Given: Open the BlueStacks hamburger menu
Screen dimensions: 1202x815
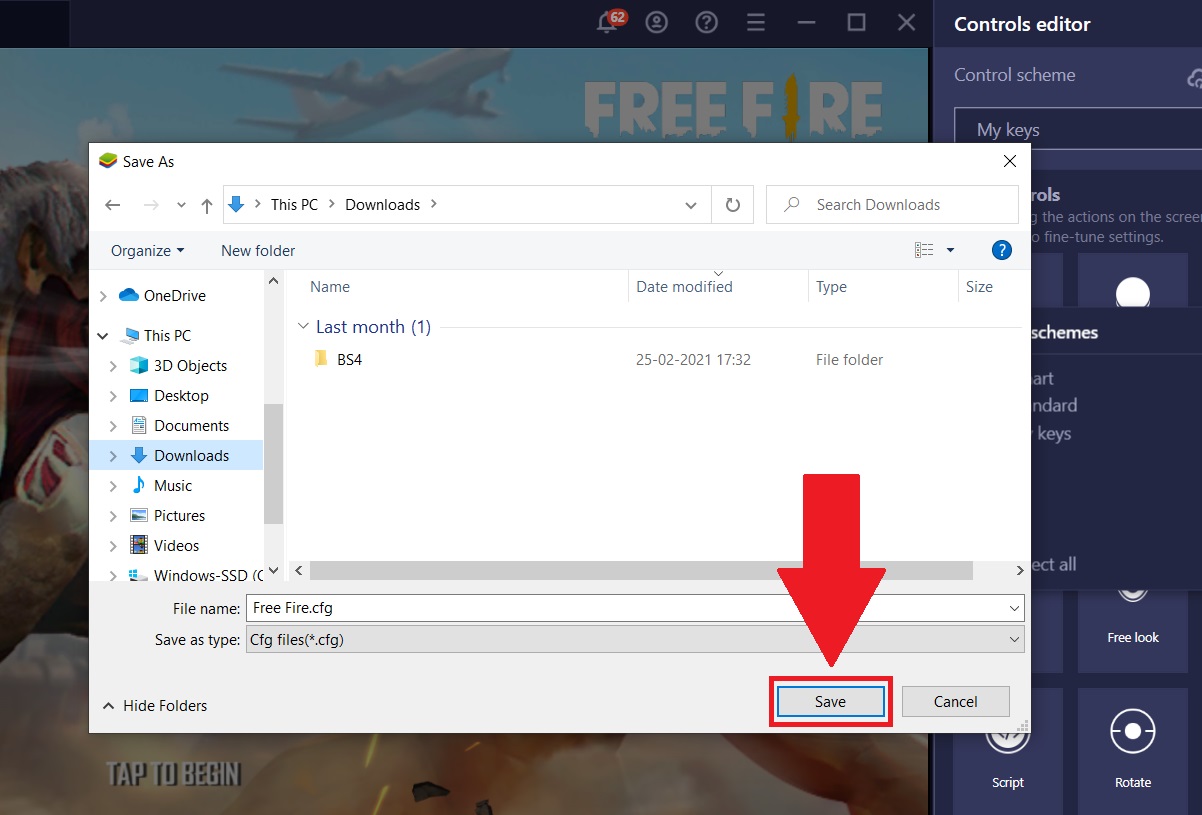Looking at the screenshot, I should pos(756,21).
